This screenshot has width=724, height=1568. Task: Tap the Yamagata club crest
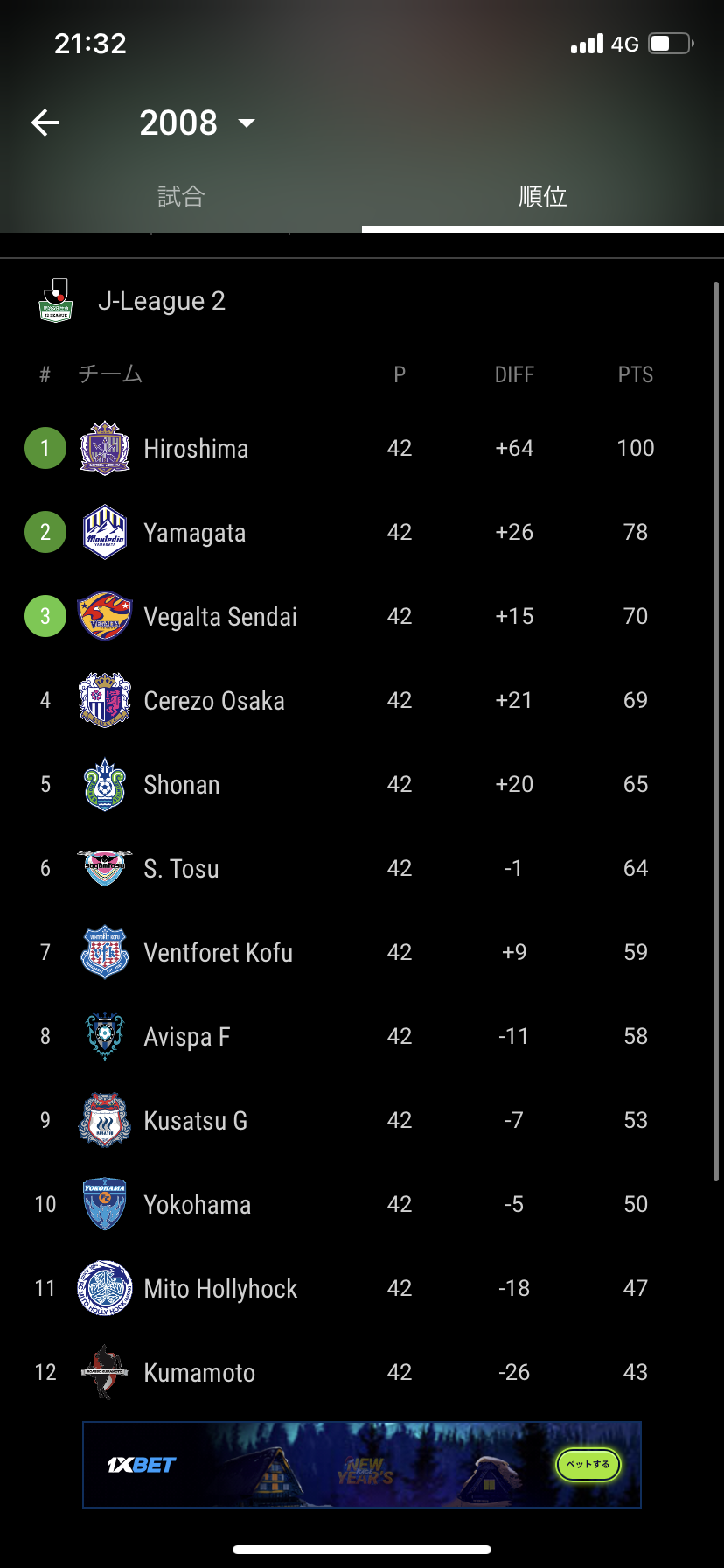coord(105,532)
